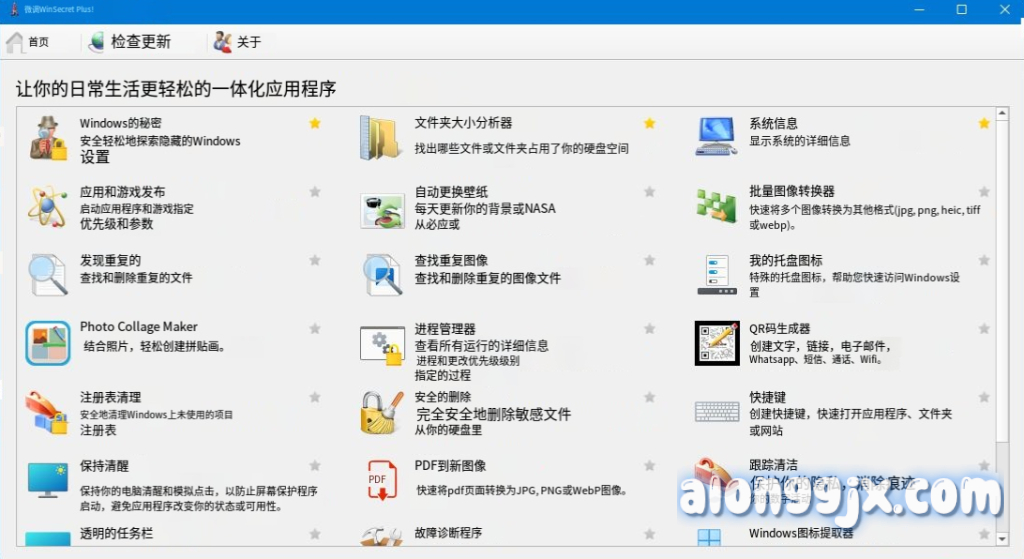This screenshot has width=1024, height=559.
Task: Open the Windows的秘密 detective icon
Action: 47,138
